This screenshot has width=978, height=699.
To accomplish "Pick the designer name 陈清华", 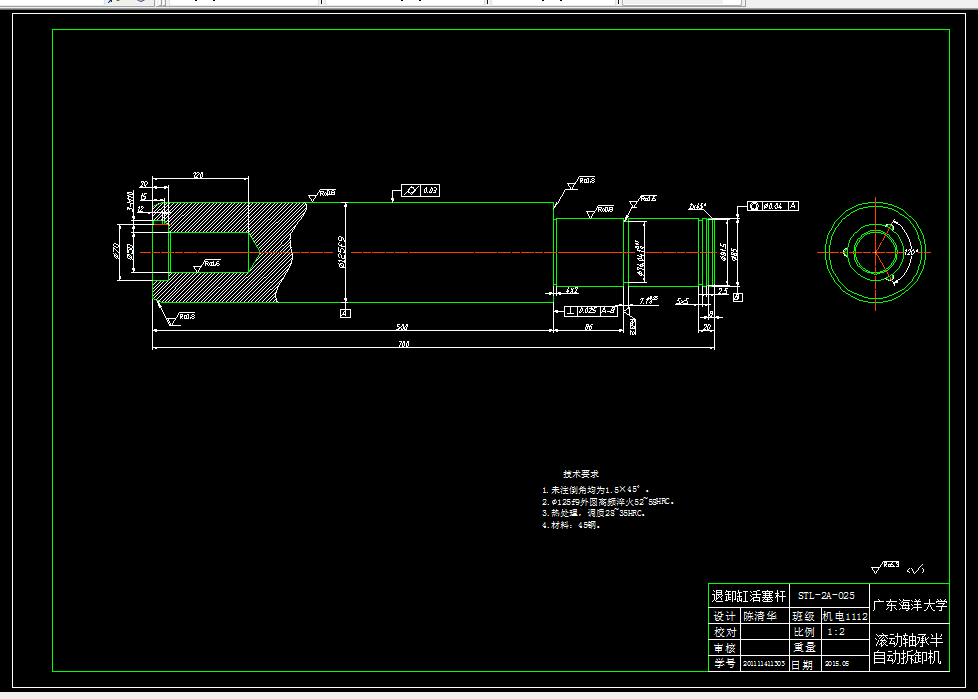I will [760, 616].
